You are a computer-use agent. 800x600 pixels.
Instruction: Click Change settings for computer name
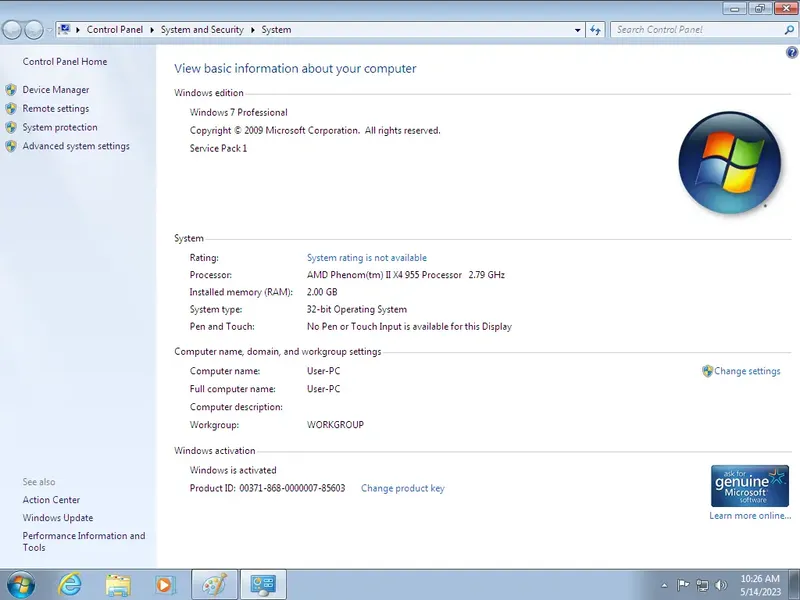coord(746,371)
